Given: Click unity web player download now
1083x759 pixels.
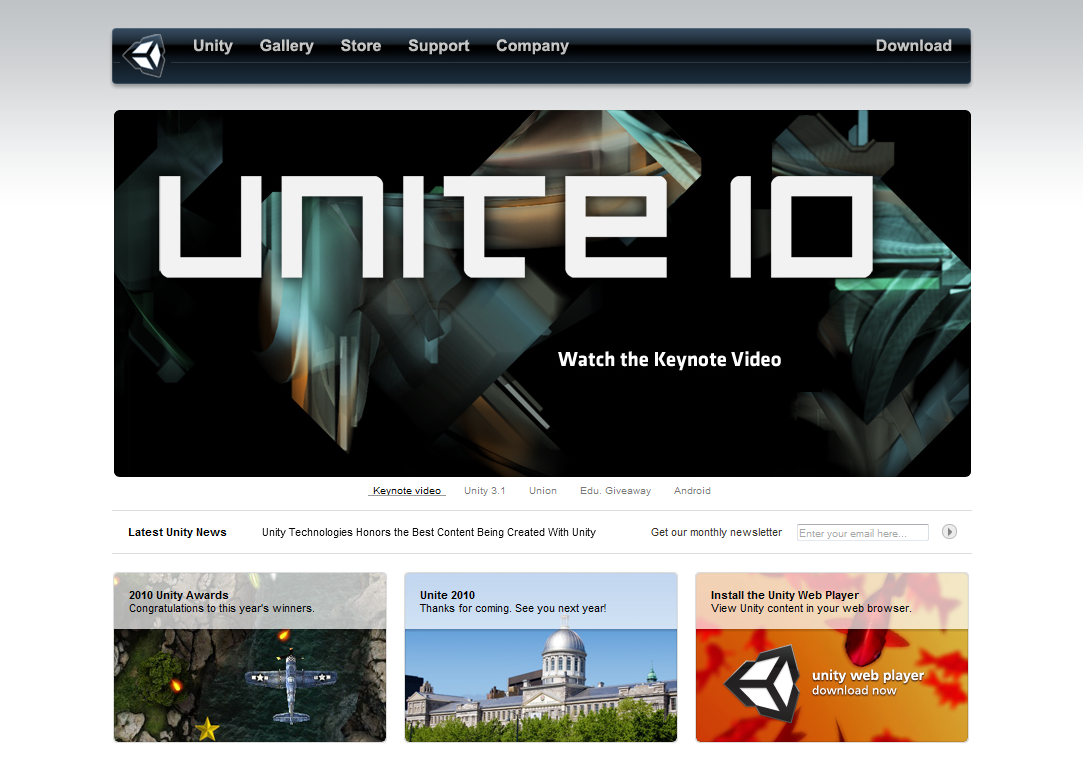Looking at the screenshot, I should (868, 682).
